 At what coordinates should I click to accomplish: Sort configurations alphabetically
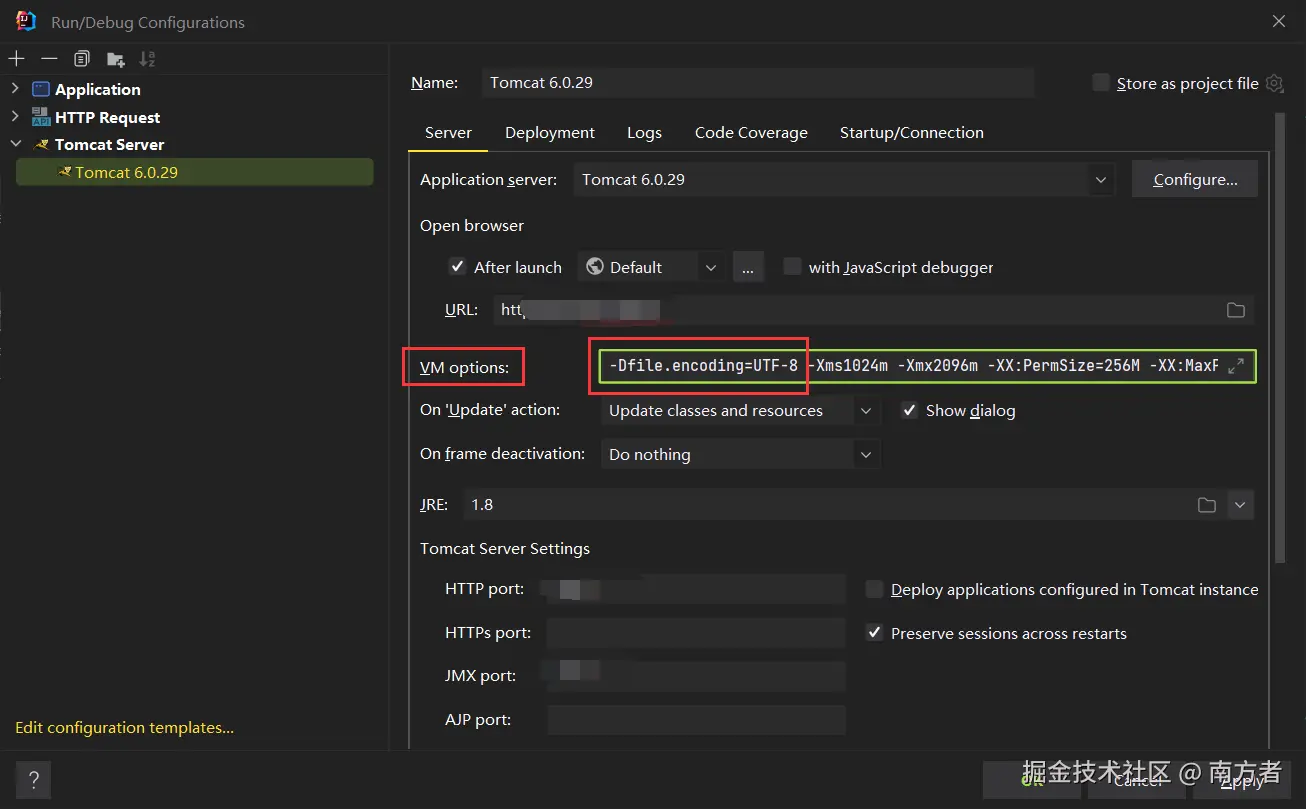click(x=147, y=59)
